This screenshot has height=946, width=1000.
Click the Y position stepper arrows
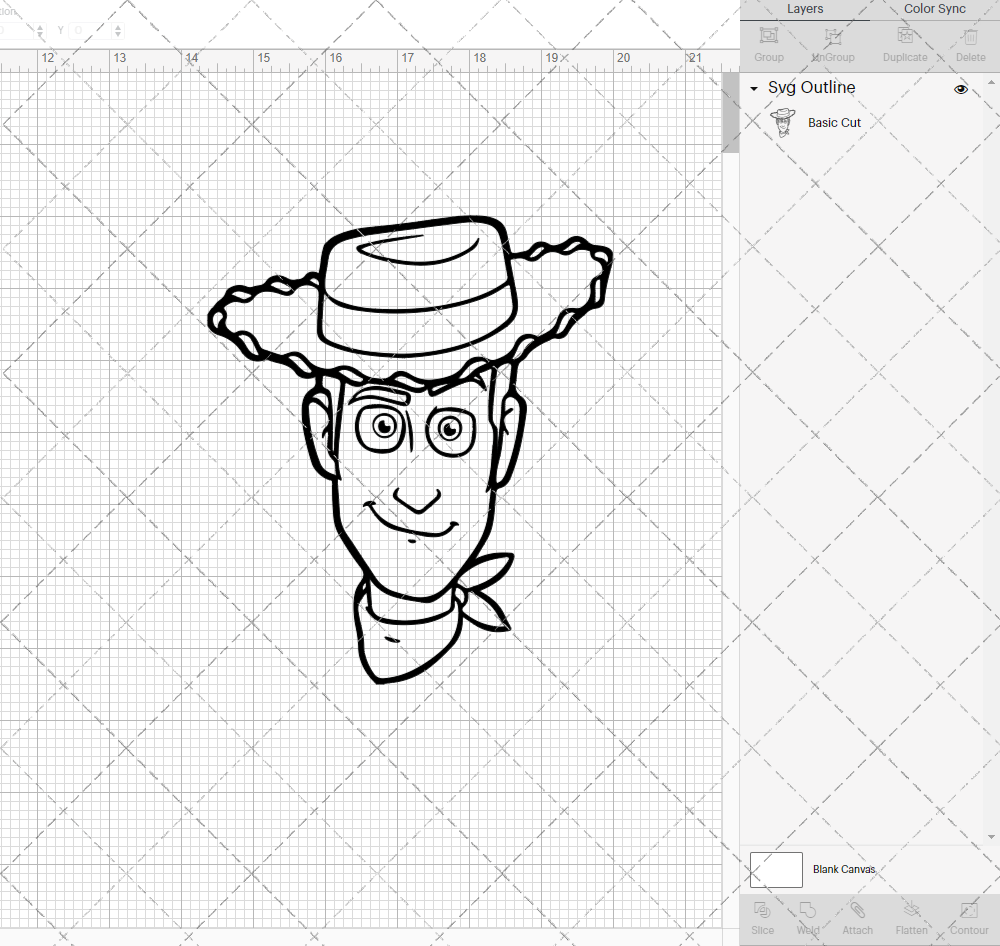point(117,30)
